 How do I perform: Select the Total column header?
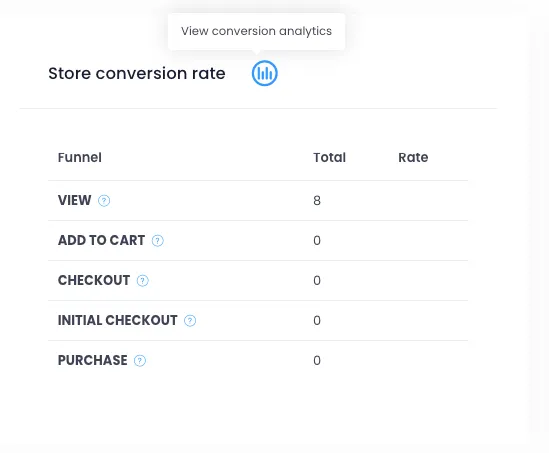point(329,158)
